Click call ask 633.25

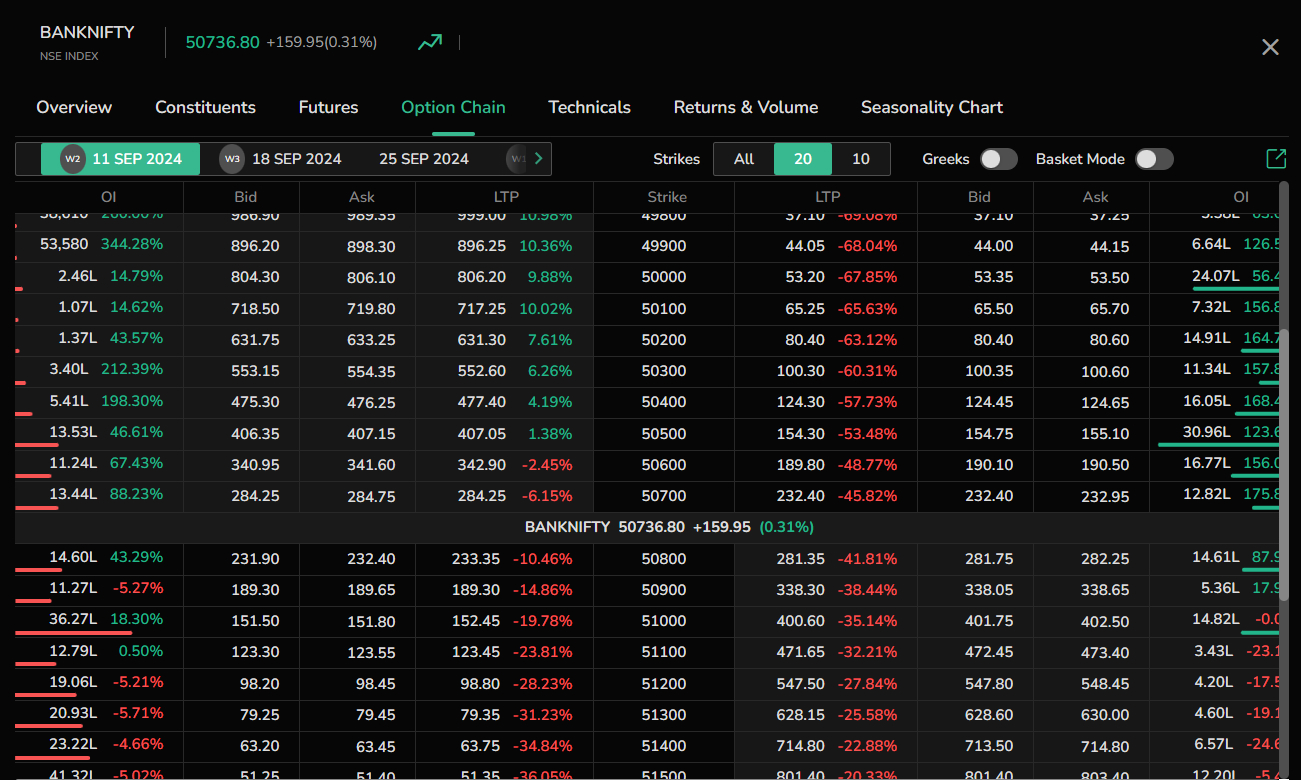[x=371, y=340]
